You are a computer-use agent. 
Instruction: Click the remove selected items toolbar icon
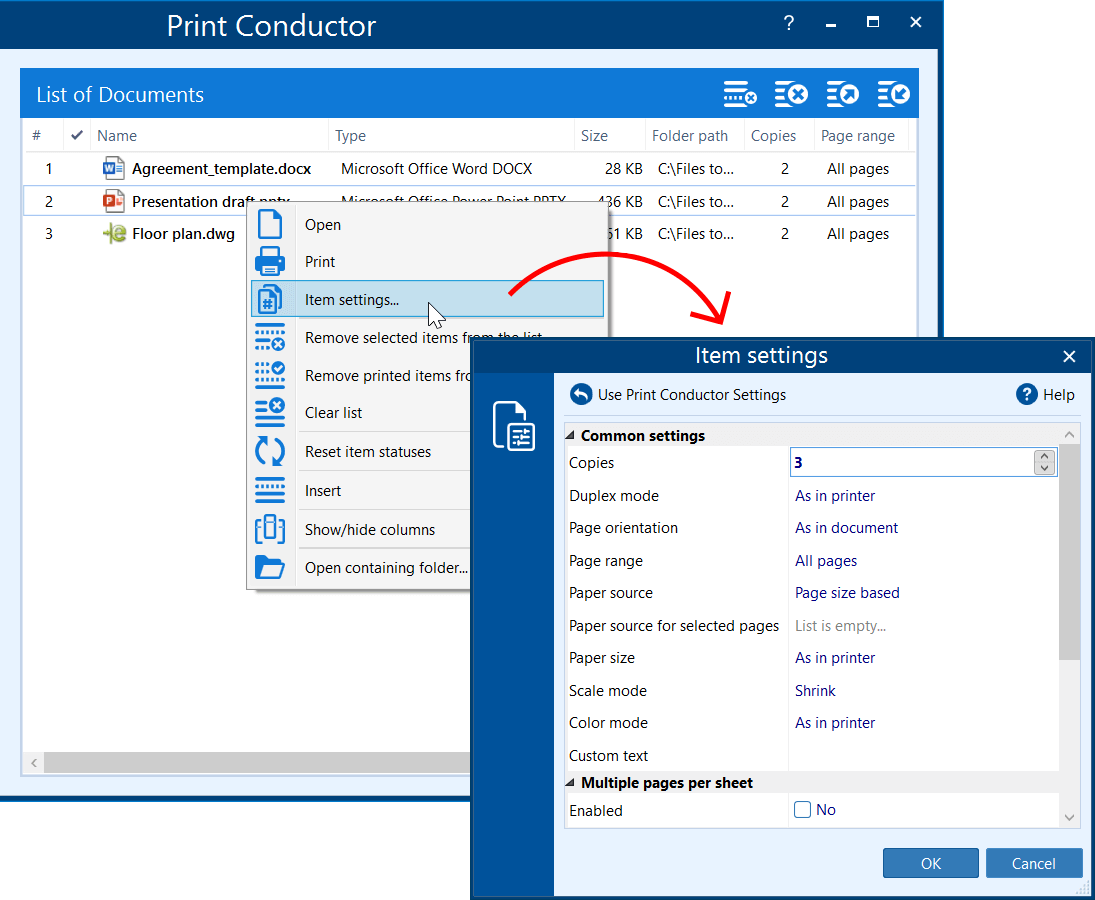click(x=740, y=95)
